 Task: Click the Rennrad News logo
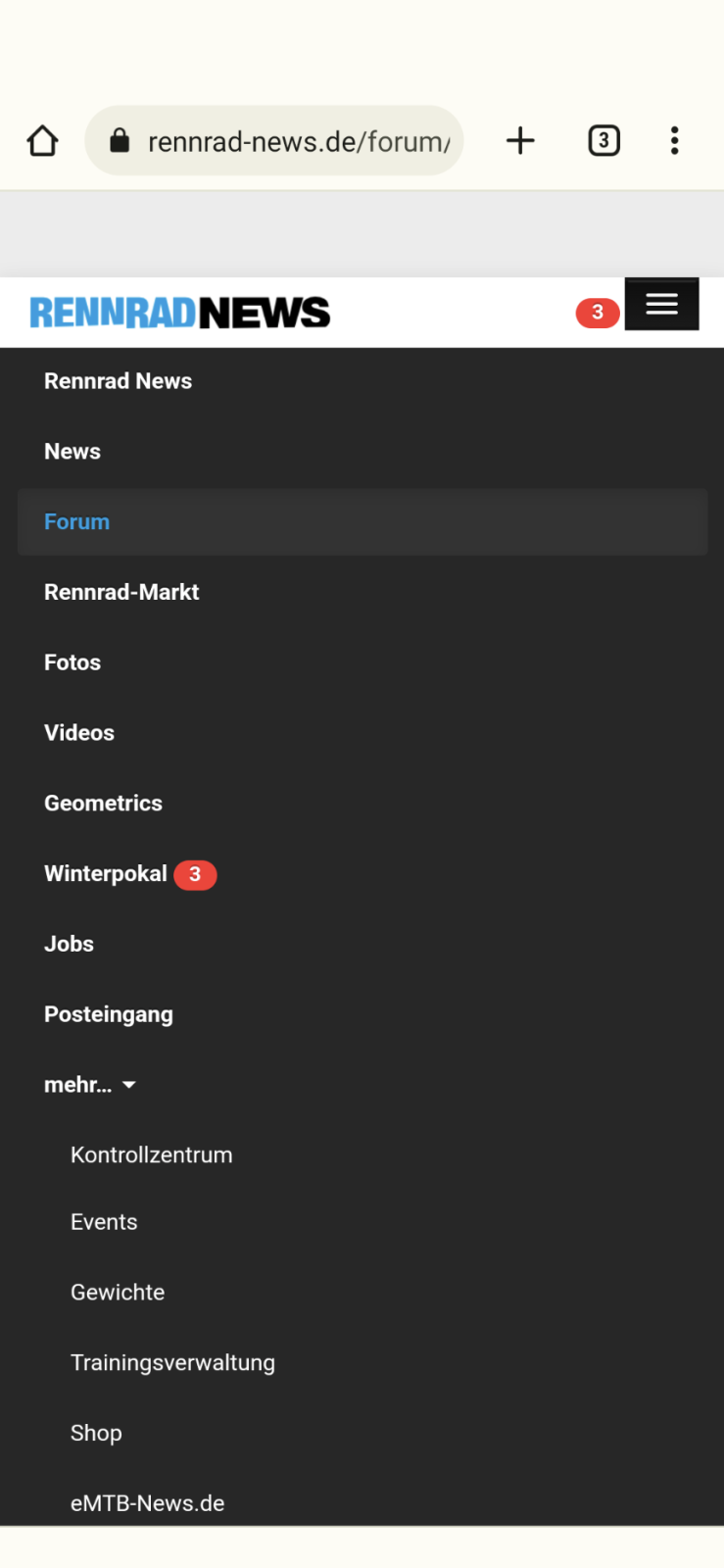coord(180,313)
